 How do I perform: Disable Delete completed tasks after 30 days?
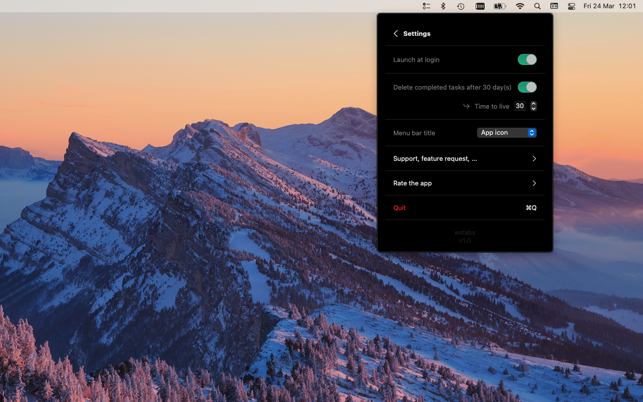tap(527, 87)
